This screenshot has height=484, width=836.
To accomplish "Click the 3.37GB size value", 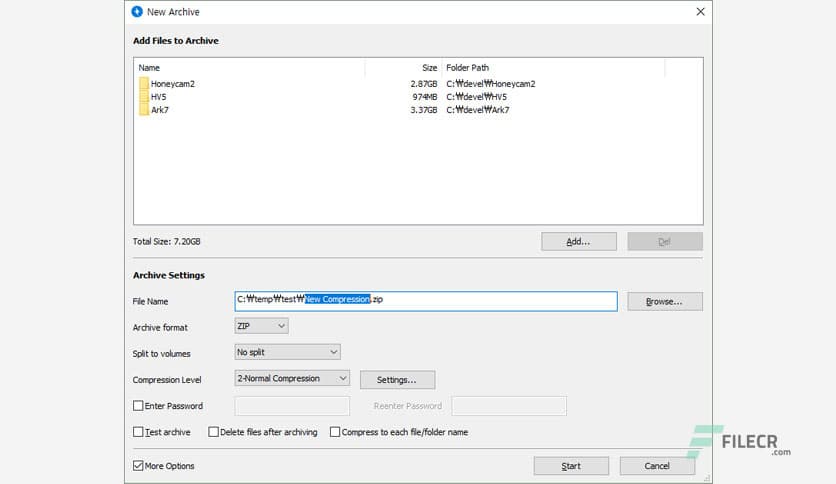I will click(424, 110).
